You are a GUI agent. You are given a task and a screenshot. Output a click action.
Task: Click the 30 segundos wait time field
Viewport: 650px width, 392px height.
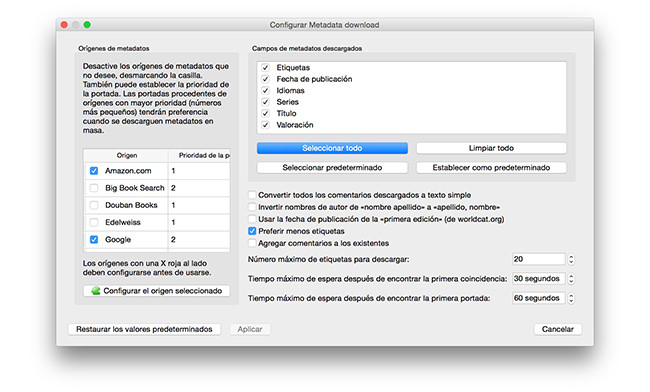tap(538, 278)
